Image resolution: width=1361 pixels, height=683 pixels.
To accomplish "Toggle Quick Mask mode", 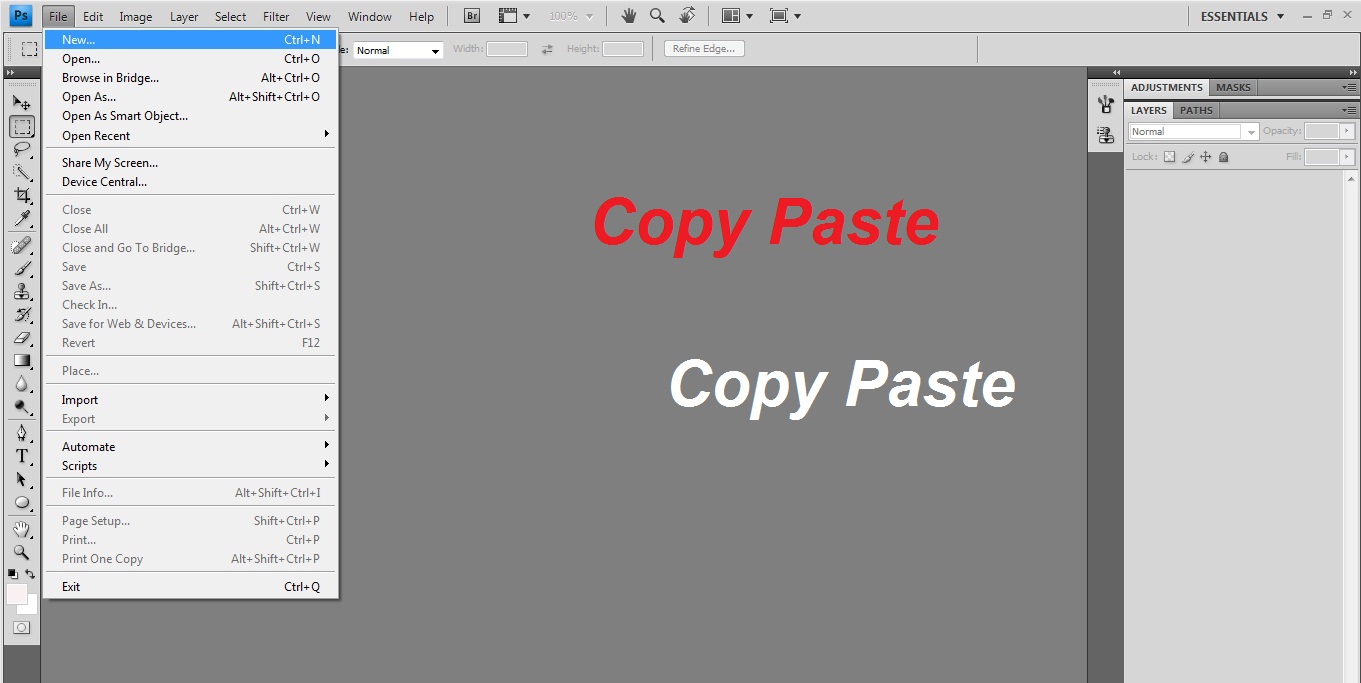I will click(21, 628).
